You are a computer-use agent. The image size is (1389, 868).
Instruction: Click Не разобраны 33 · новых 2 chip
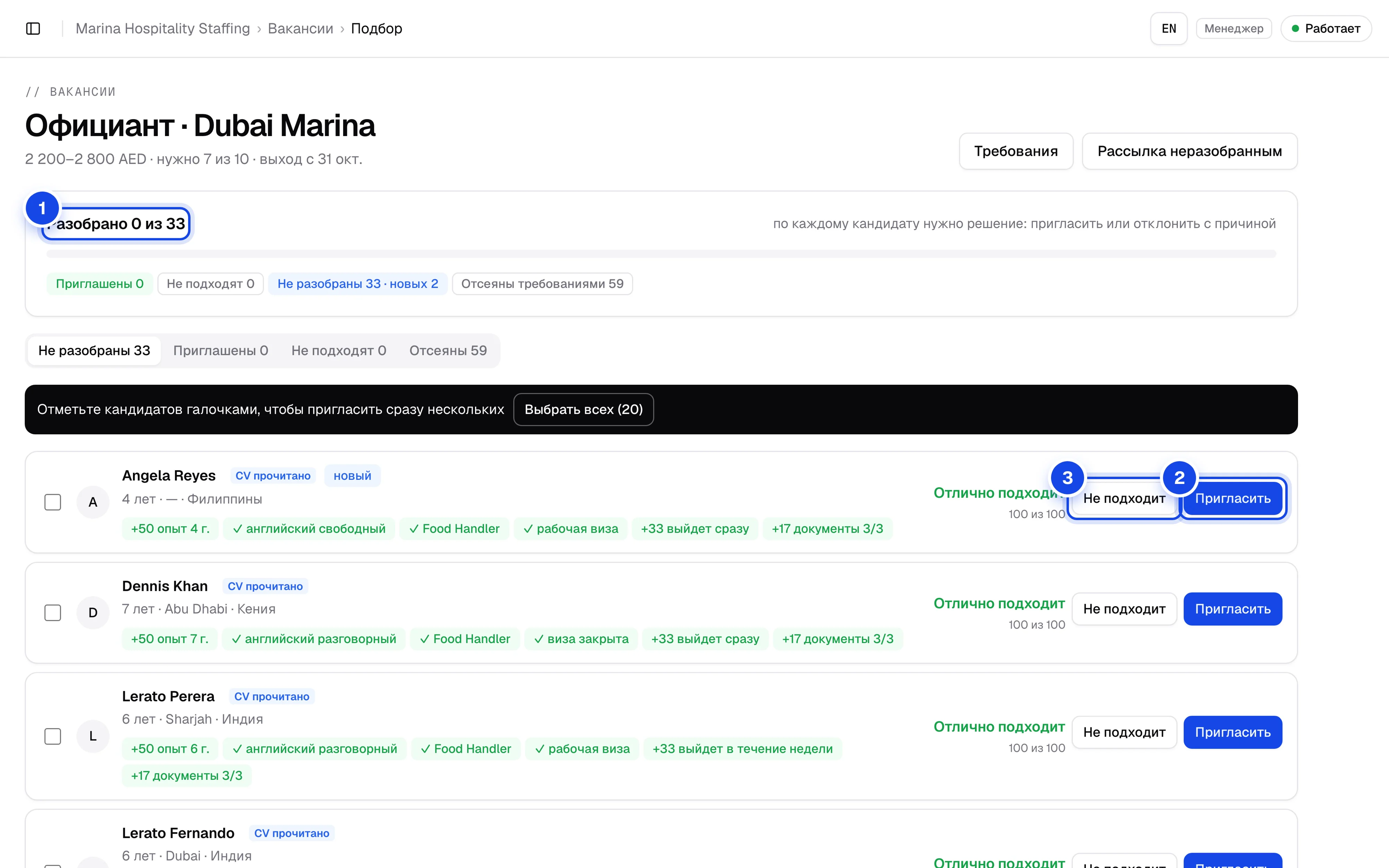(358, 284)
